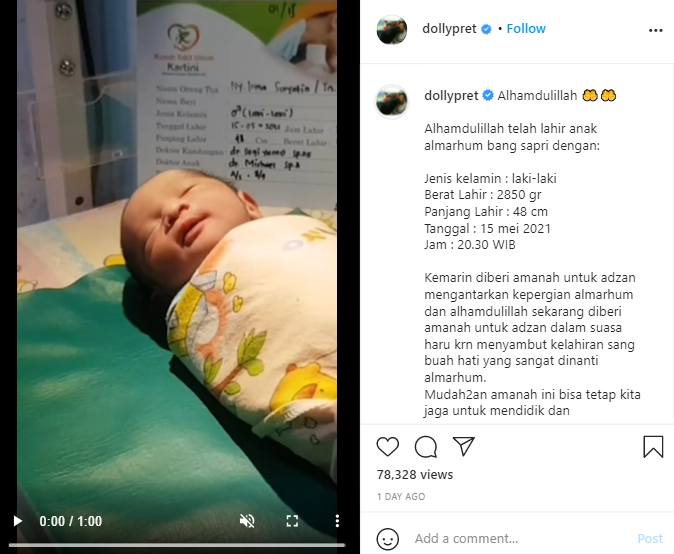The width and height of the screenshot is (674, 554).
Task: Share the post with the paper plane icon
Action: click(x=463, y=446)
